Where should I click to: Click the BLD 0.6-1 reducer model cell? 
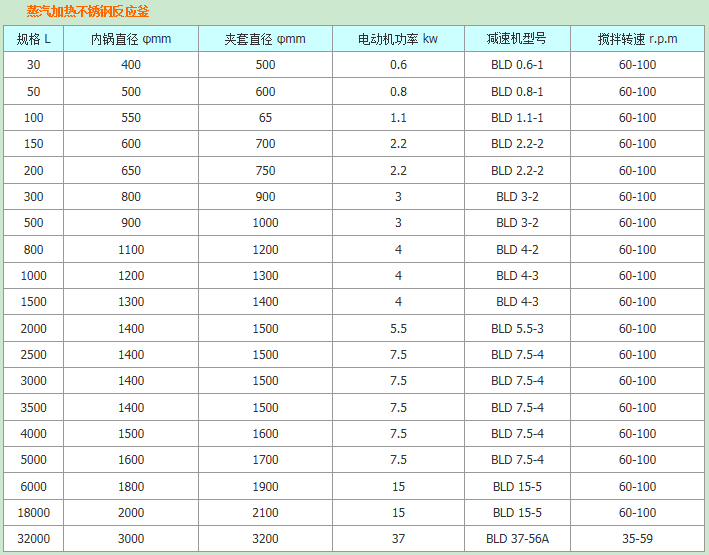click(x=517, y=65)
